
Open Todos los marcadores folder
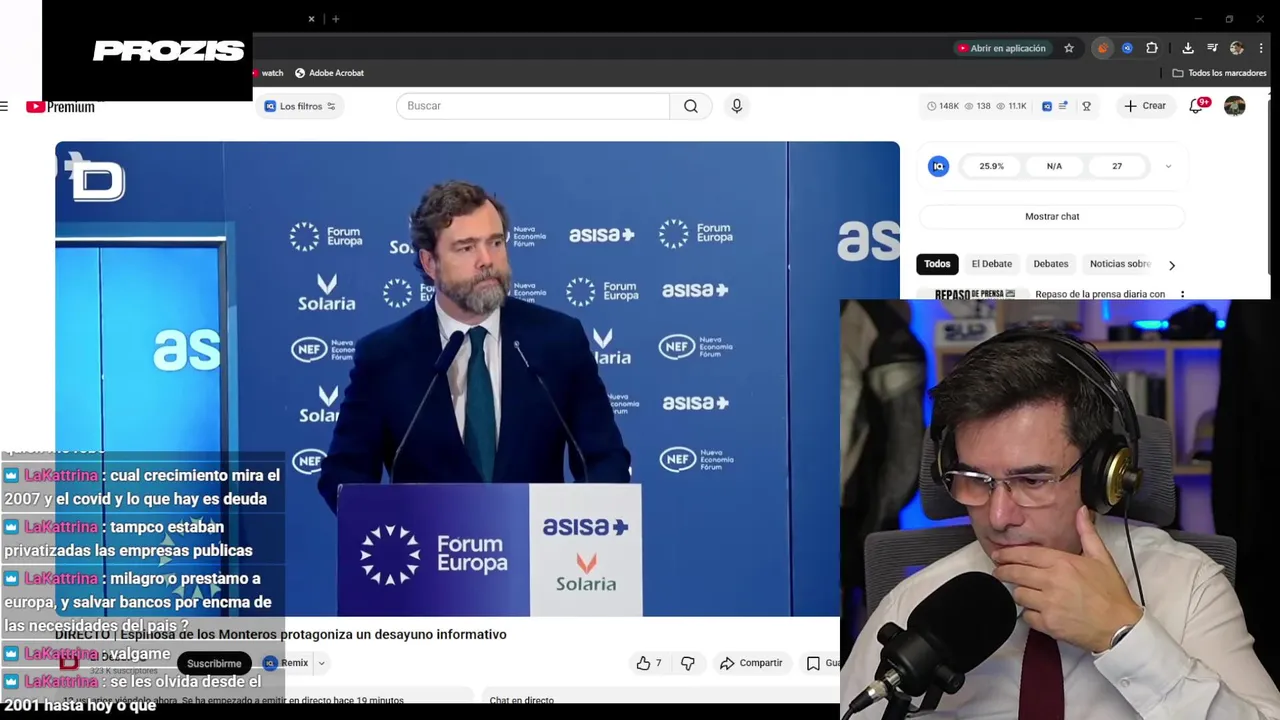coord(1219,73)
